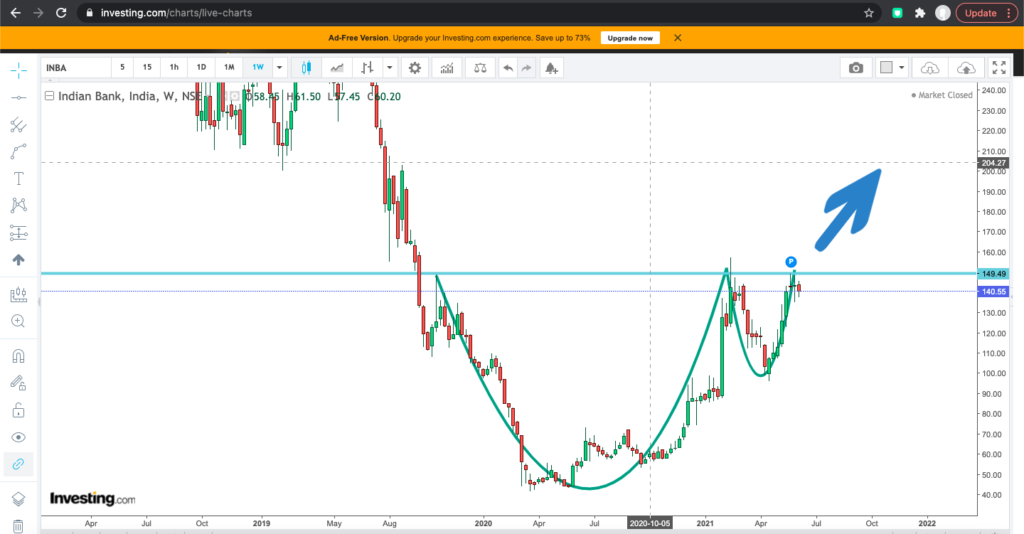Open the pitchfork drawing tools

(x=18, y=125)
